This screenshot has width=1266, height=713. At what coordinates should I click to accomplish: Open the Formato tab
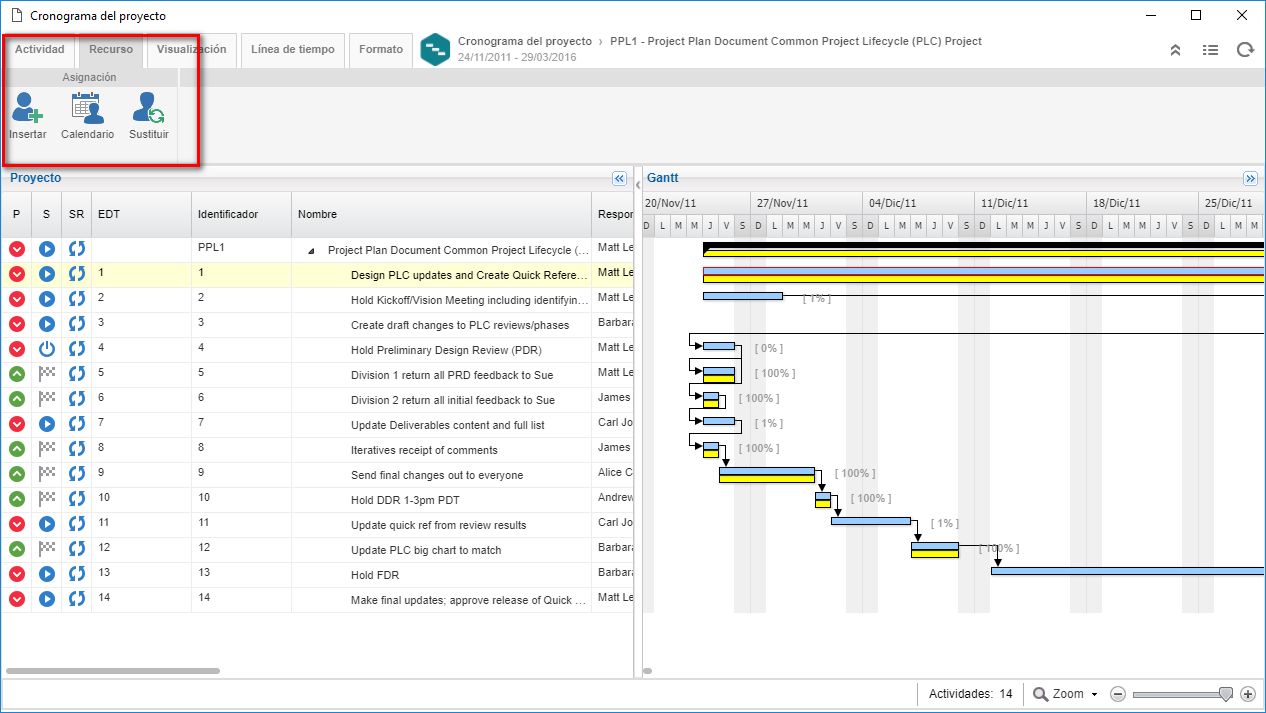(x=381, y=50)
